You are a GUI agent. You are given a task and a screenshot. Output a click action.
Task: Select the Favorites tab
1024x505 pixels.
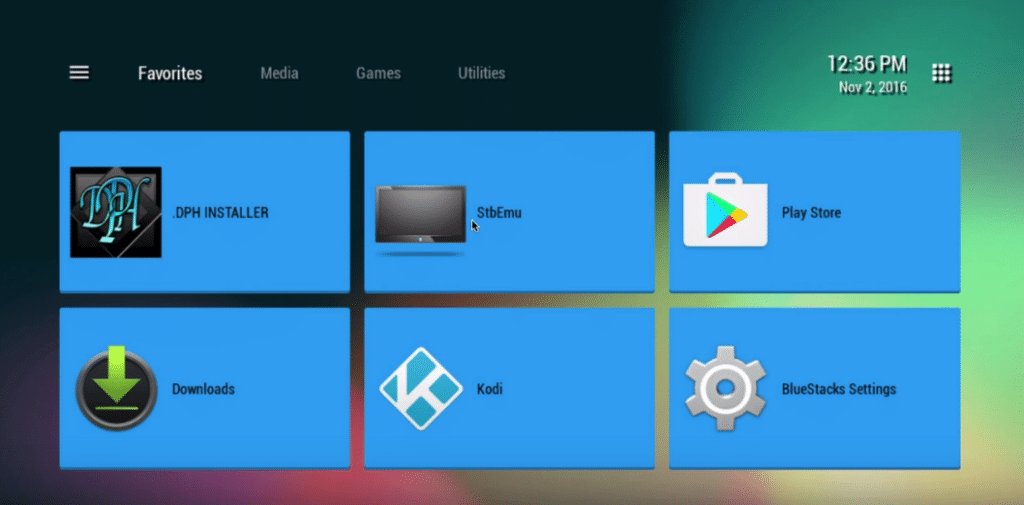170,73
